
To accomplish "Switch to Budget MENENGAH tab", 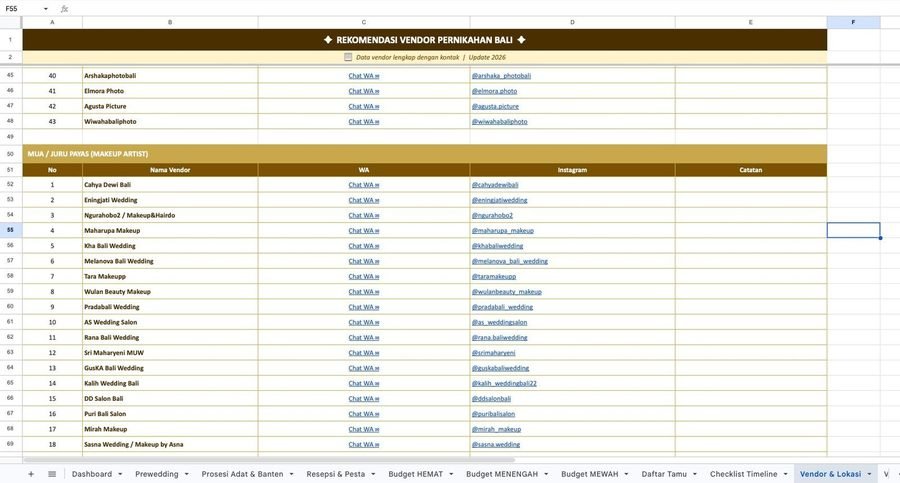I will tap(502, 474).
